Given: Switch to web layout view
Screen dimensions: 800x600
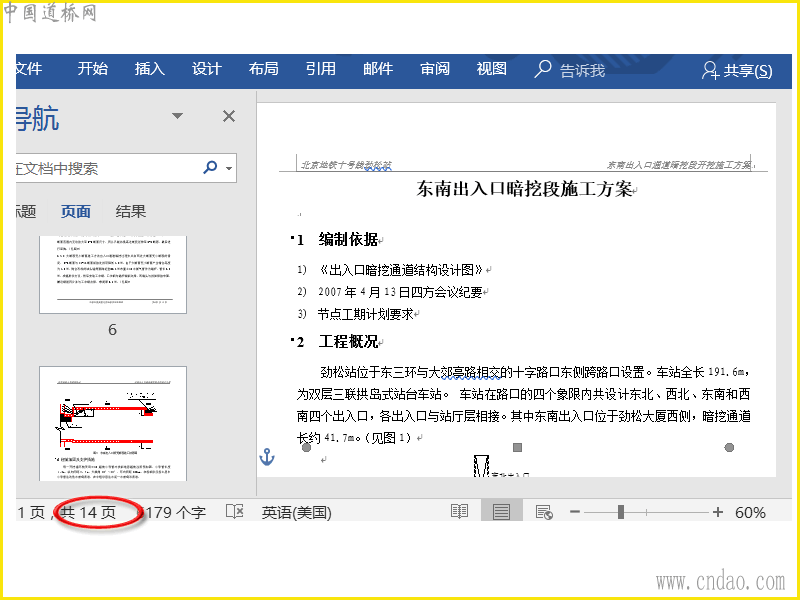Looking at the screenshot, I should point(544,511).
